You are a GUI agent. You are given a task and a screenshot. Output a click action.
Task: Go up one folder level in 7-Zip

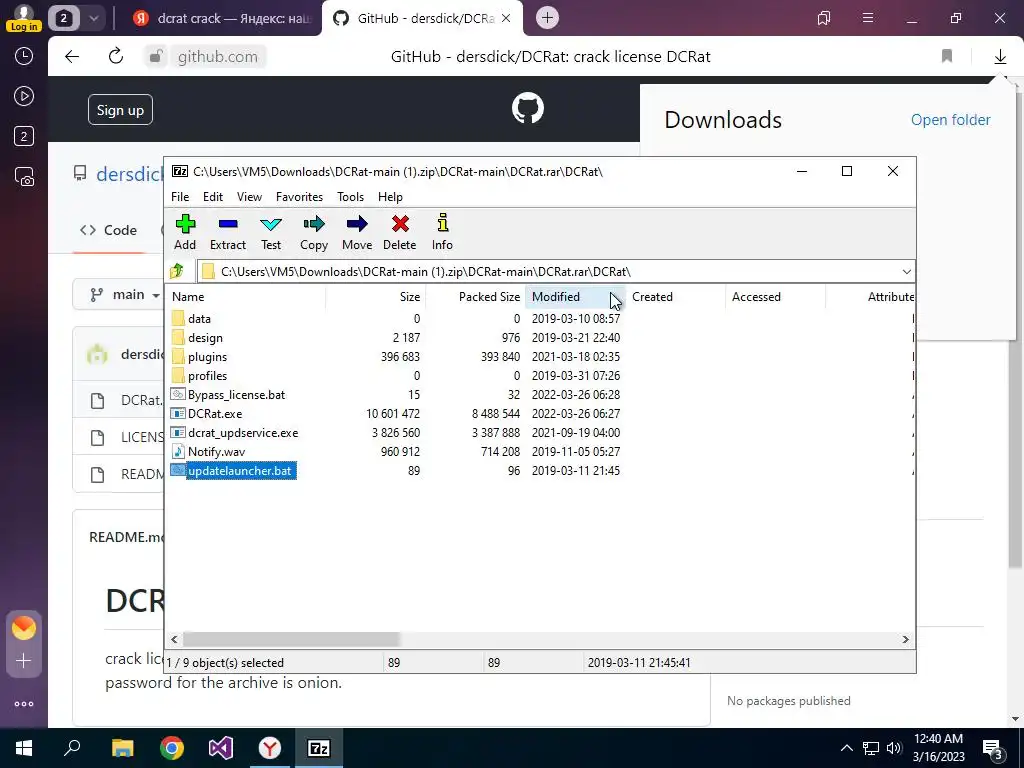tap(177, 271)
